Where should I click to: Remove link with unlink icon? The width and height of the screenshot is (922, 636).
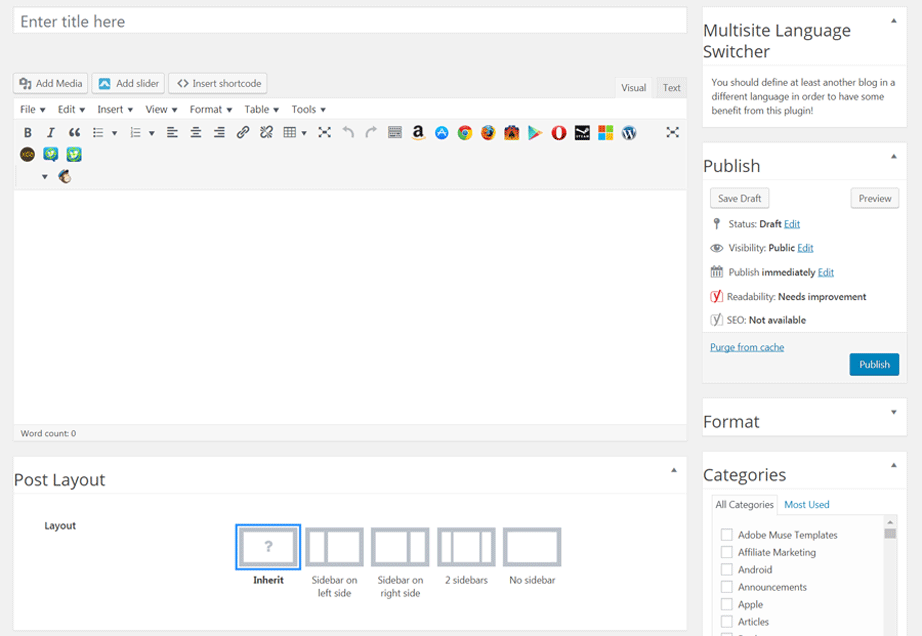click(x=266, y=133)
